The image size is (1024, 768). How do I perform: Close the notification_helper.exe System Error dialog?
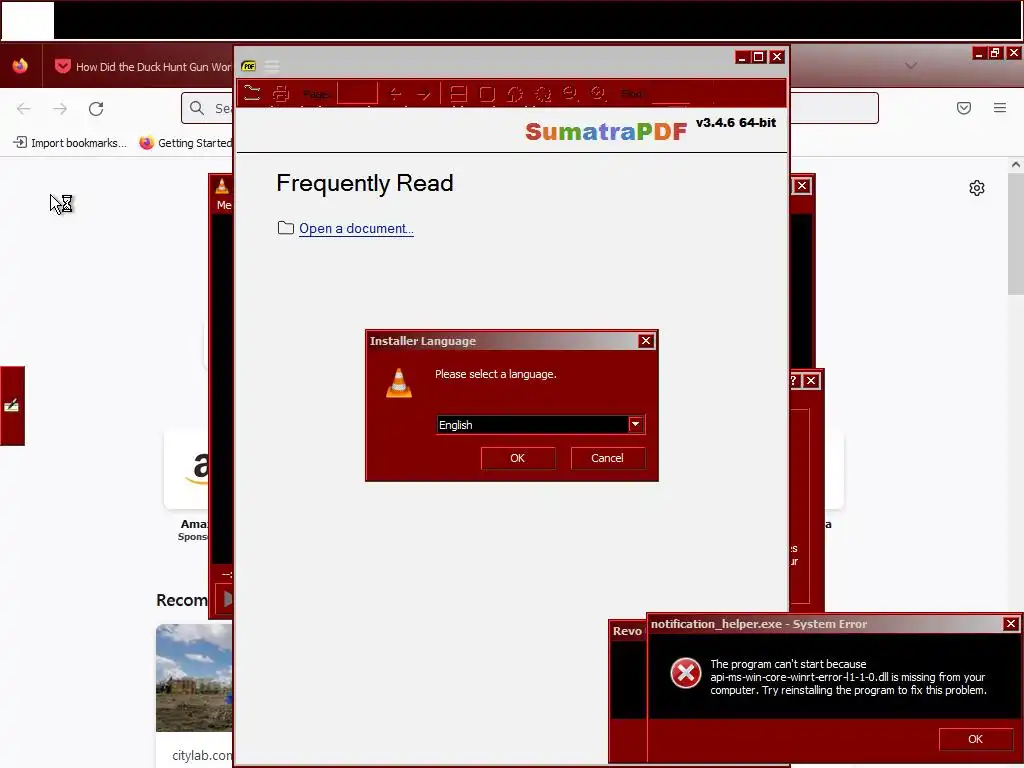[1011, 624]
